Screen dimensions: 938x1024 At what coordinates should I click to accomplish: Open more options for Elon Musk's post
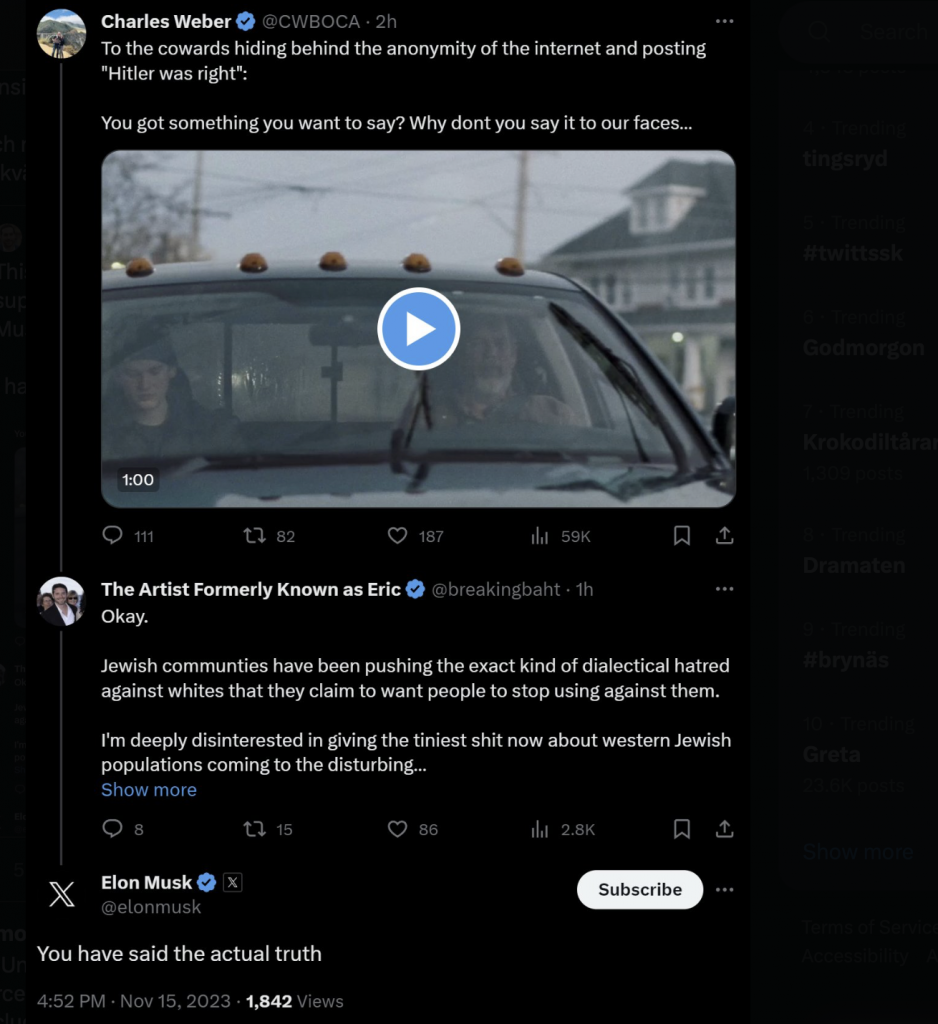[x=725, y=889]
